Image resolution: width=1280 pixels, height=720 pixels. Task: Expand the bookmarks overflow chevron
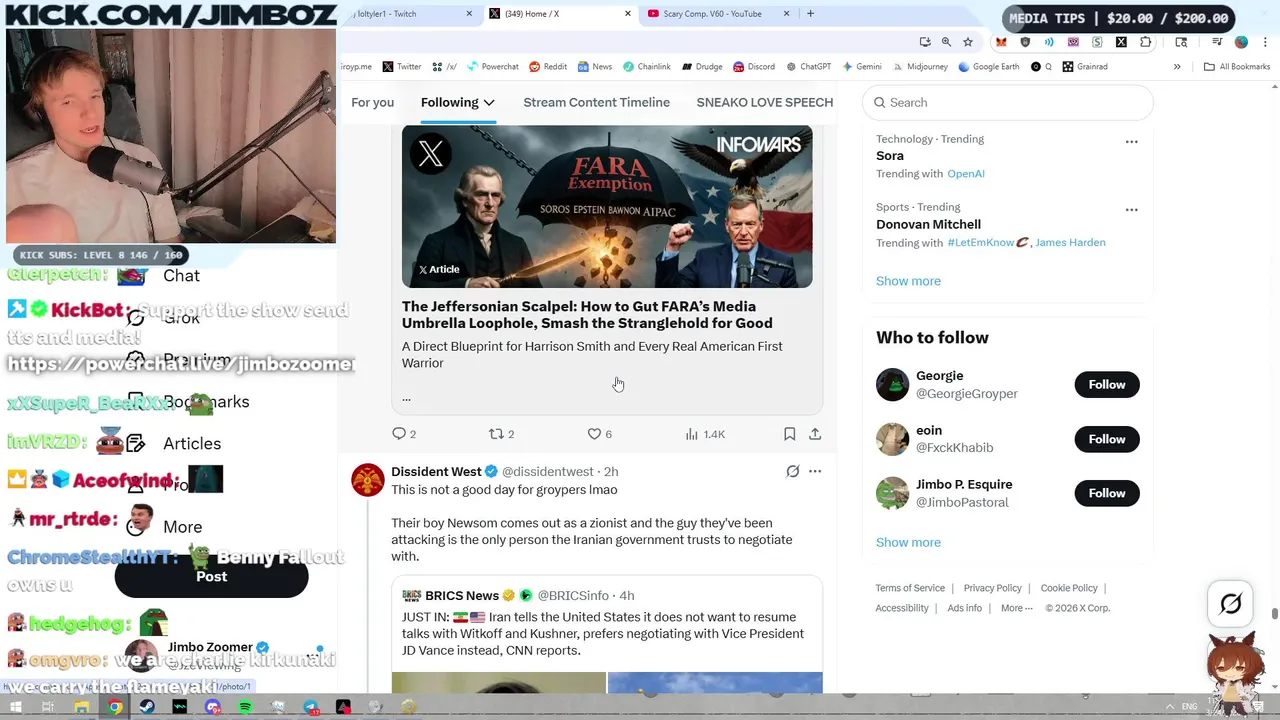click(1177, 67)
